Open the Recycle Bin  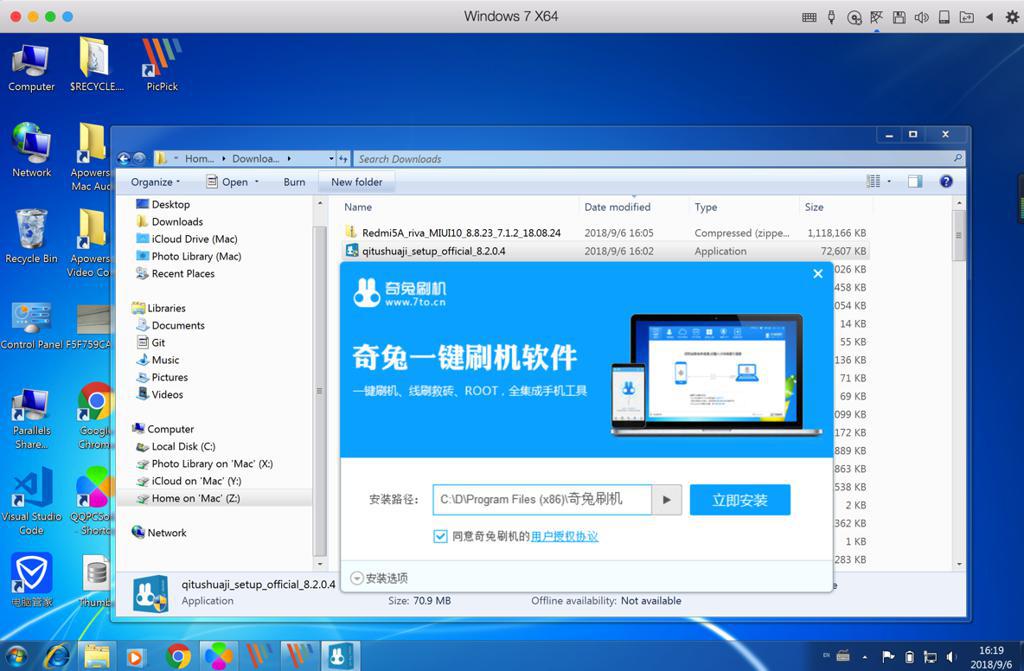[31, 237]
